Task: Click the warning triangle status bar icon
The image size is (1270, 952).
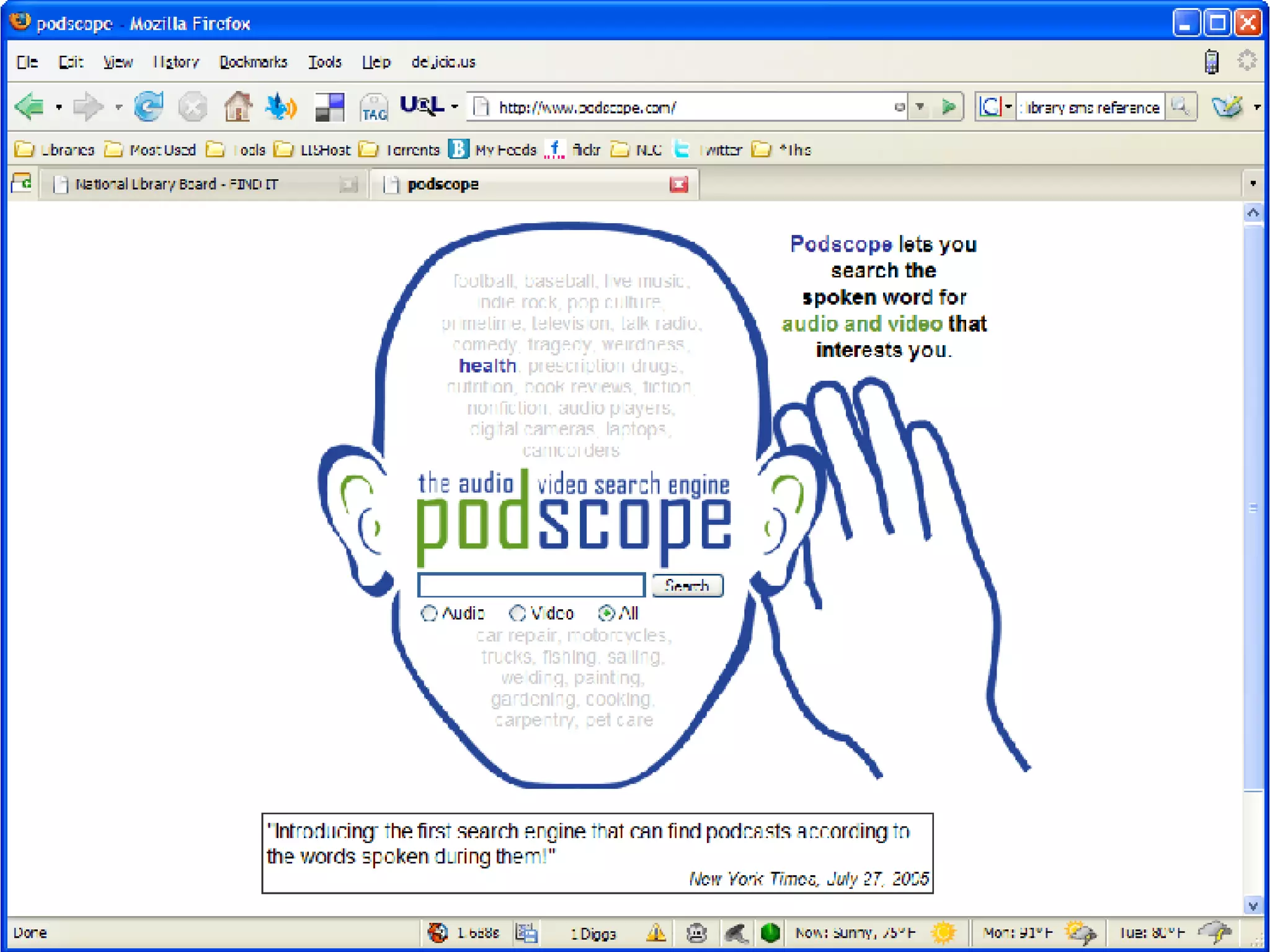Action: point(655,932)
